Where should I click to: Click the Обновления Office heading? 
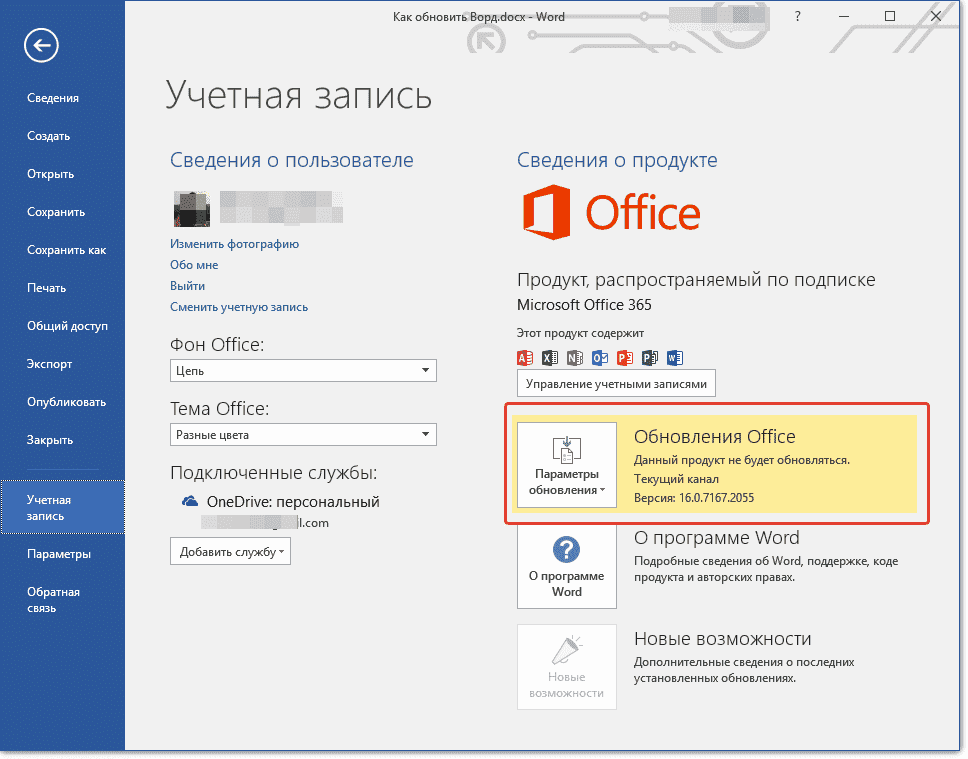click(715, 437)
